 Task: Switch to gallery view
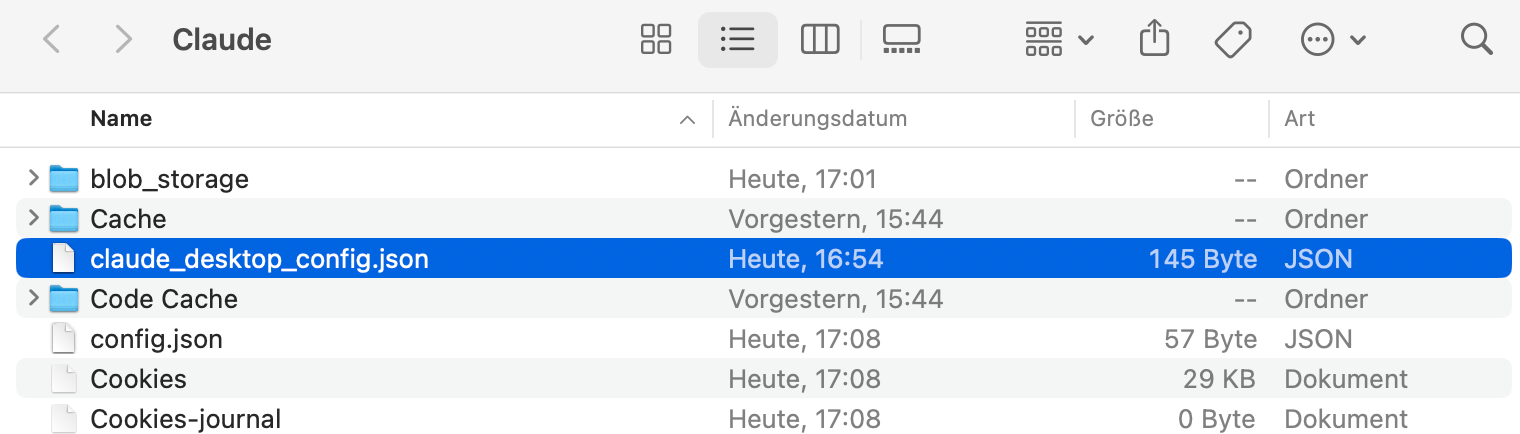(x=901, y=40)
